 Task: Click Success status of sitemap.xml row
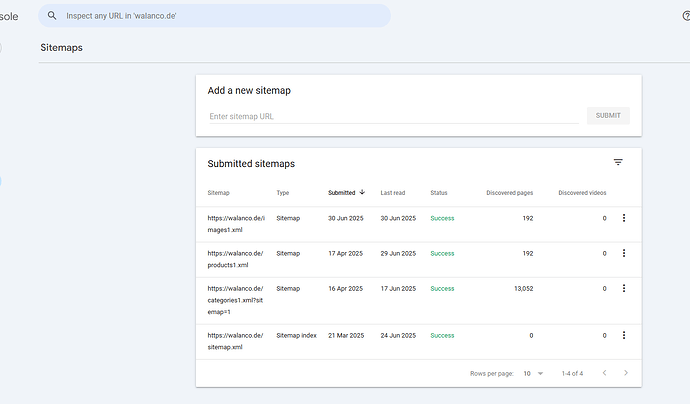442,335
